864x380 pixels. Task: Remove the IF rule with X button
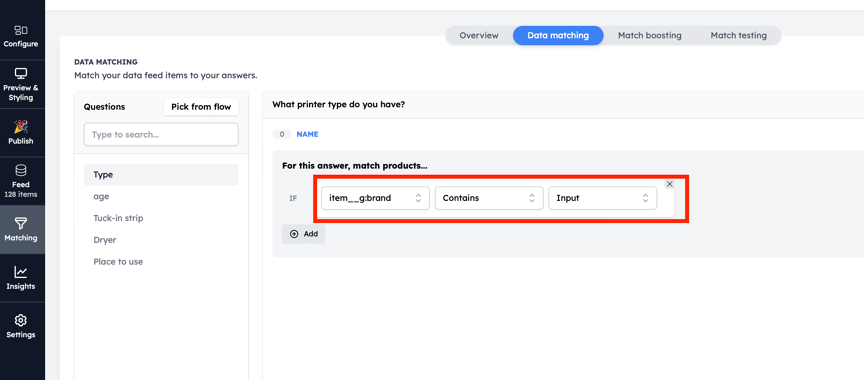669,184
